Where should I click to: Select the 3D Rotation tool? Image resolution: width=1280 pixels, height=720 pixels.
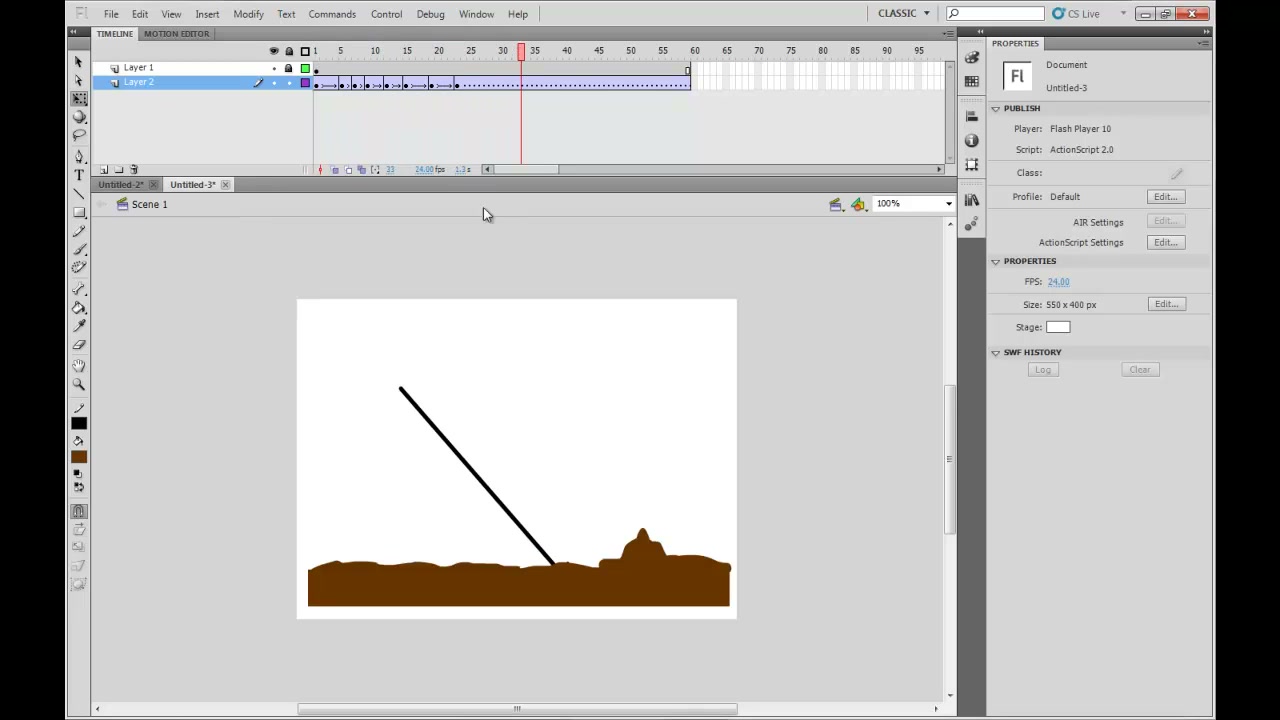click(x=79, y=117)
